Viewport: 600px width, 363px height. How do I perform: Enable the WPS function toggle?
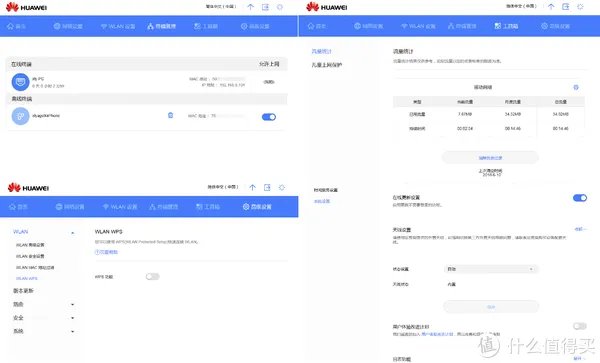152,276
